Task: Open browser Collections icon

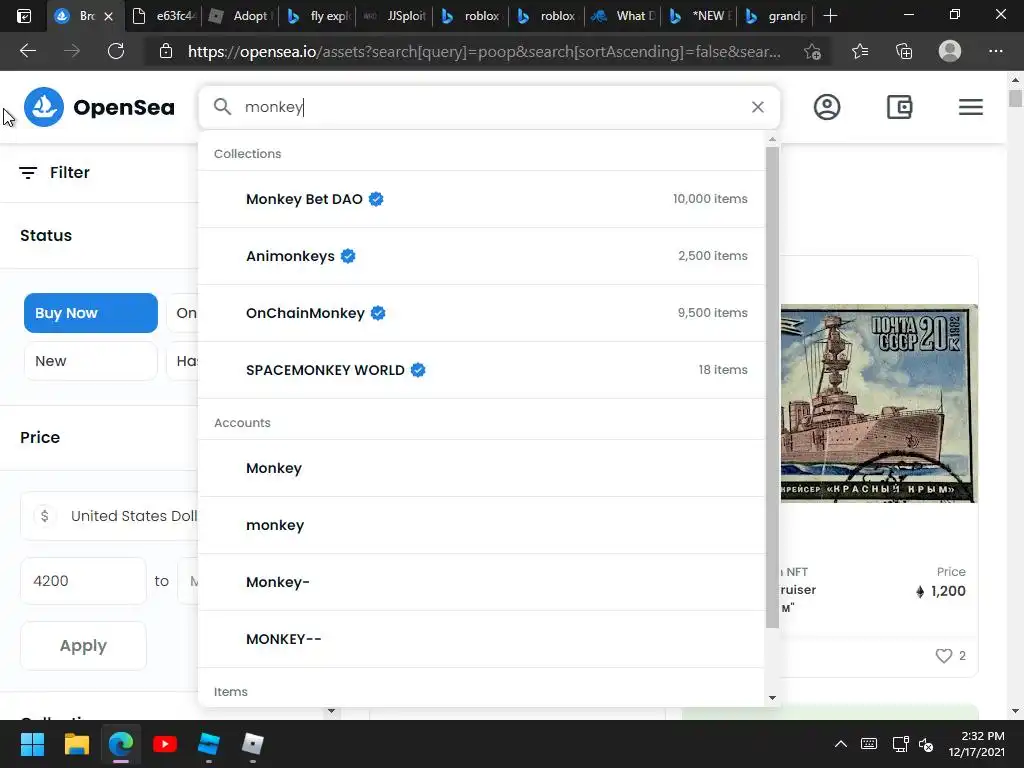Action: (904, 51)
